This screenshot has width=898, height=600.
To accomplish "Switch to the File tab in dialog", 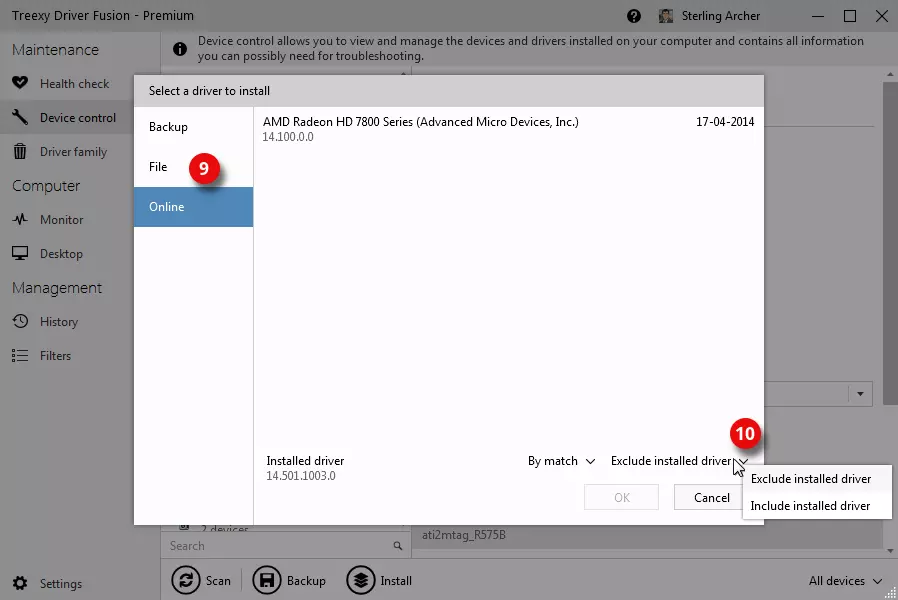I will click(x=194, y=167).
